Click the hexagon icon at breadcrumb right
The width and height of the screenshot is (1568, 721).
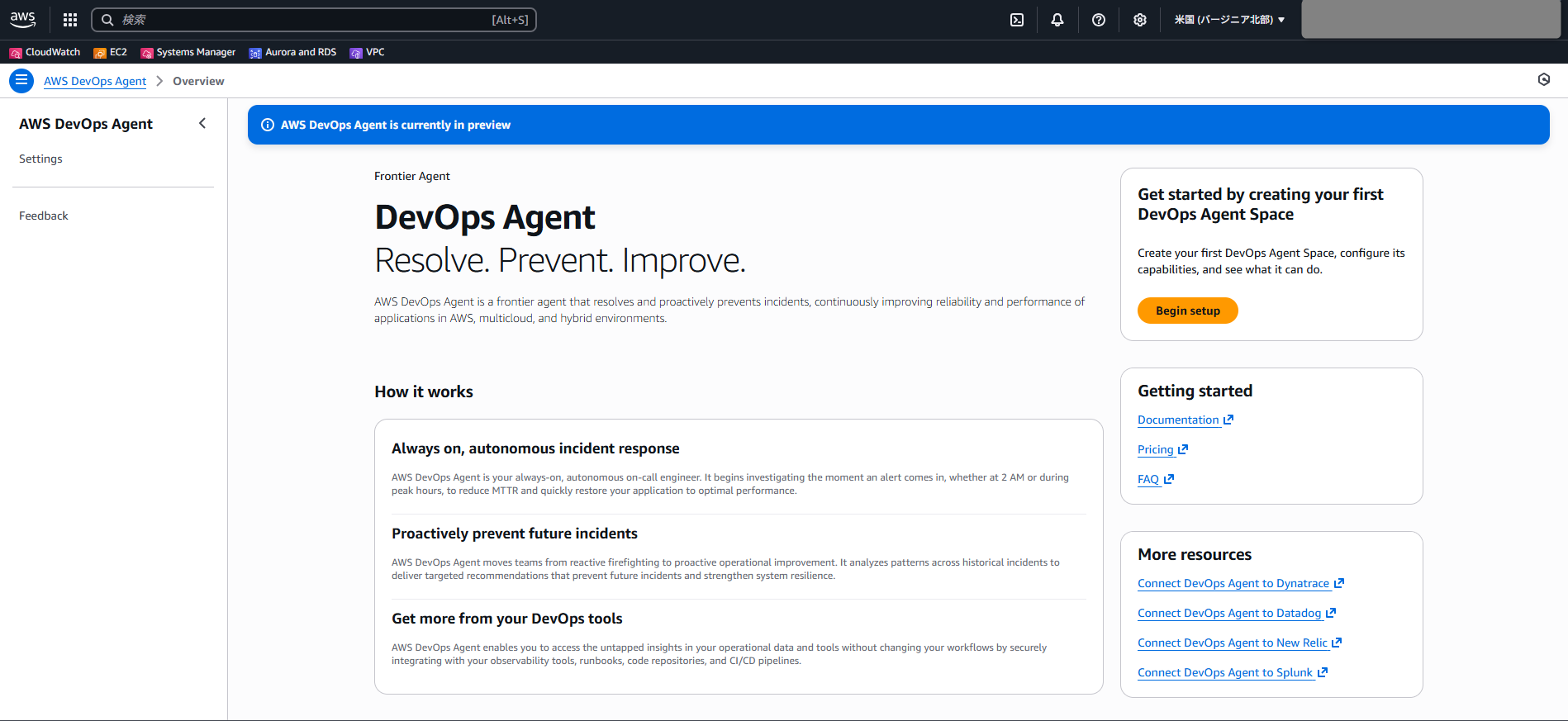[1544, 79]
